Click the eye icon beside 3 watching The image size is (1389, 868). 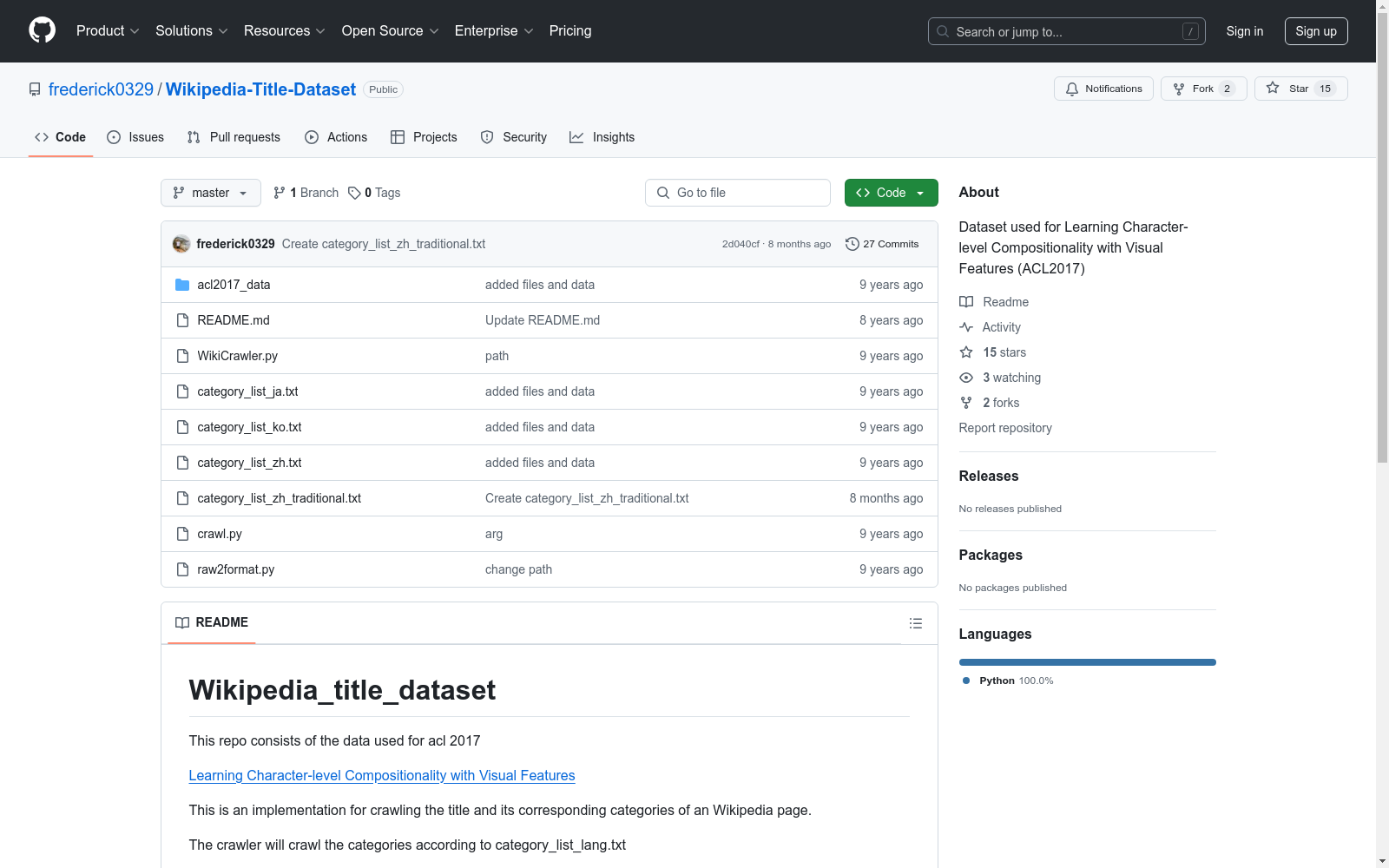point(966,378)
